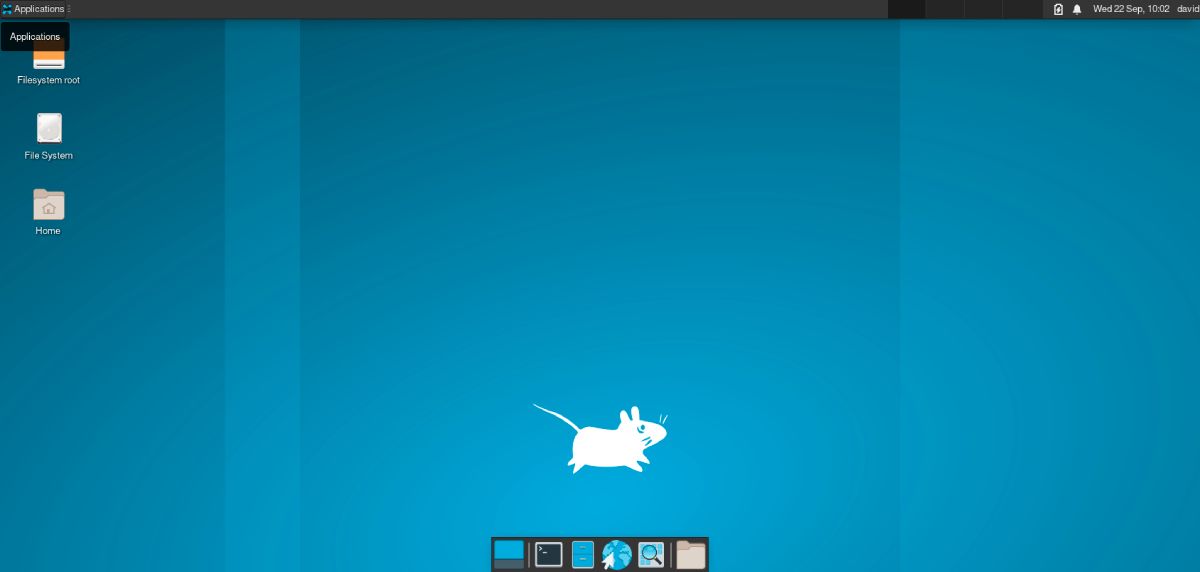Screen dimensions: 1200x572
Task: Open the Applications menu in top panel
Action: [x=33, y=9]
